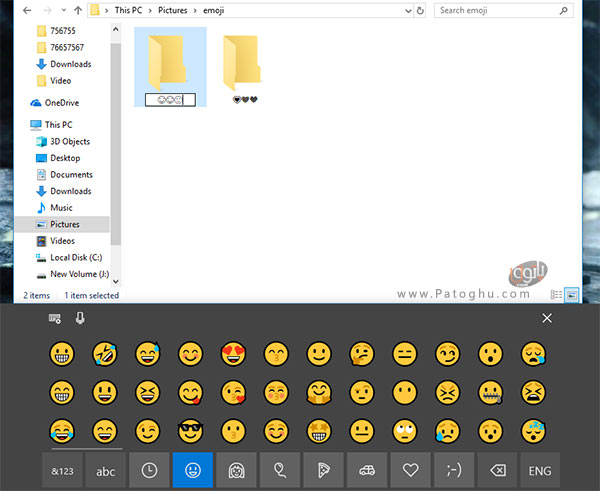Insert the heart eyes emoji
The height and width of the screenshot is (491, 600).
tap(233, 354)
